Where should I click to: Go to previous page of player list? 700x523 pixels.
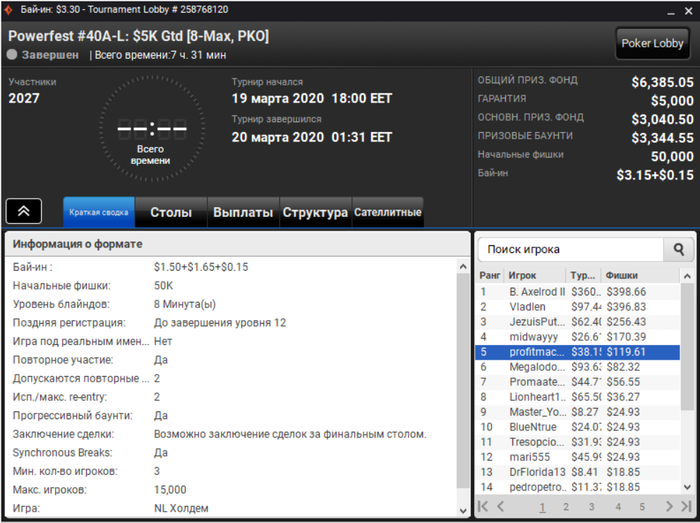point(500,506)
